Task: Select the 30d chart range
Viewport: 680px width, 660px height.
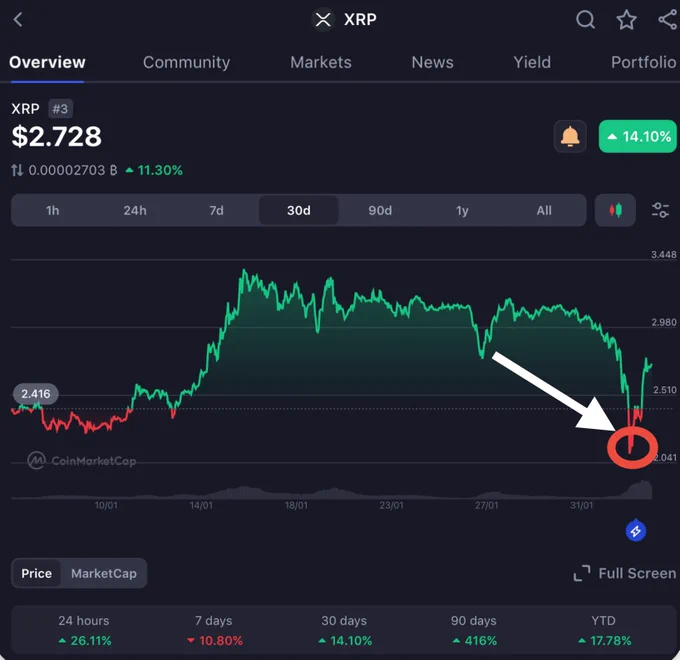Action: [x=298, y=210]
